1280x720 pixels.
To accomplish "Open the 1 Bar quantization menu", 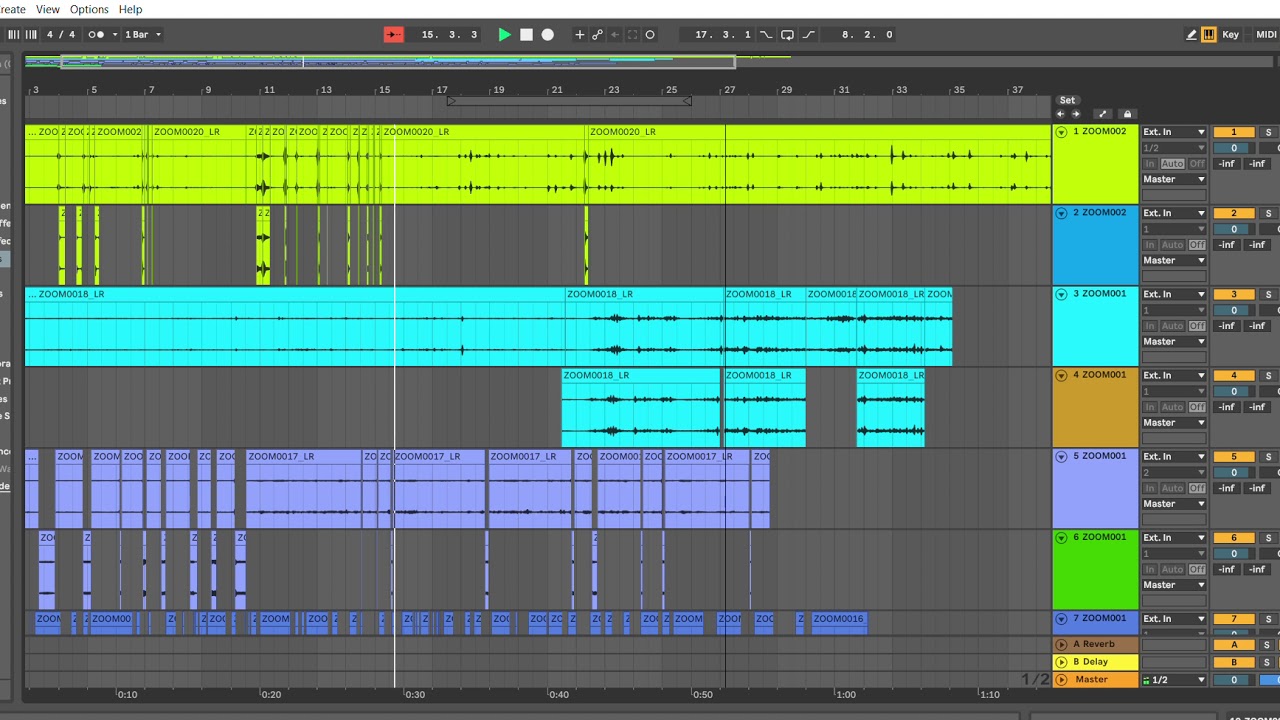I will click(142, 34).
